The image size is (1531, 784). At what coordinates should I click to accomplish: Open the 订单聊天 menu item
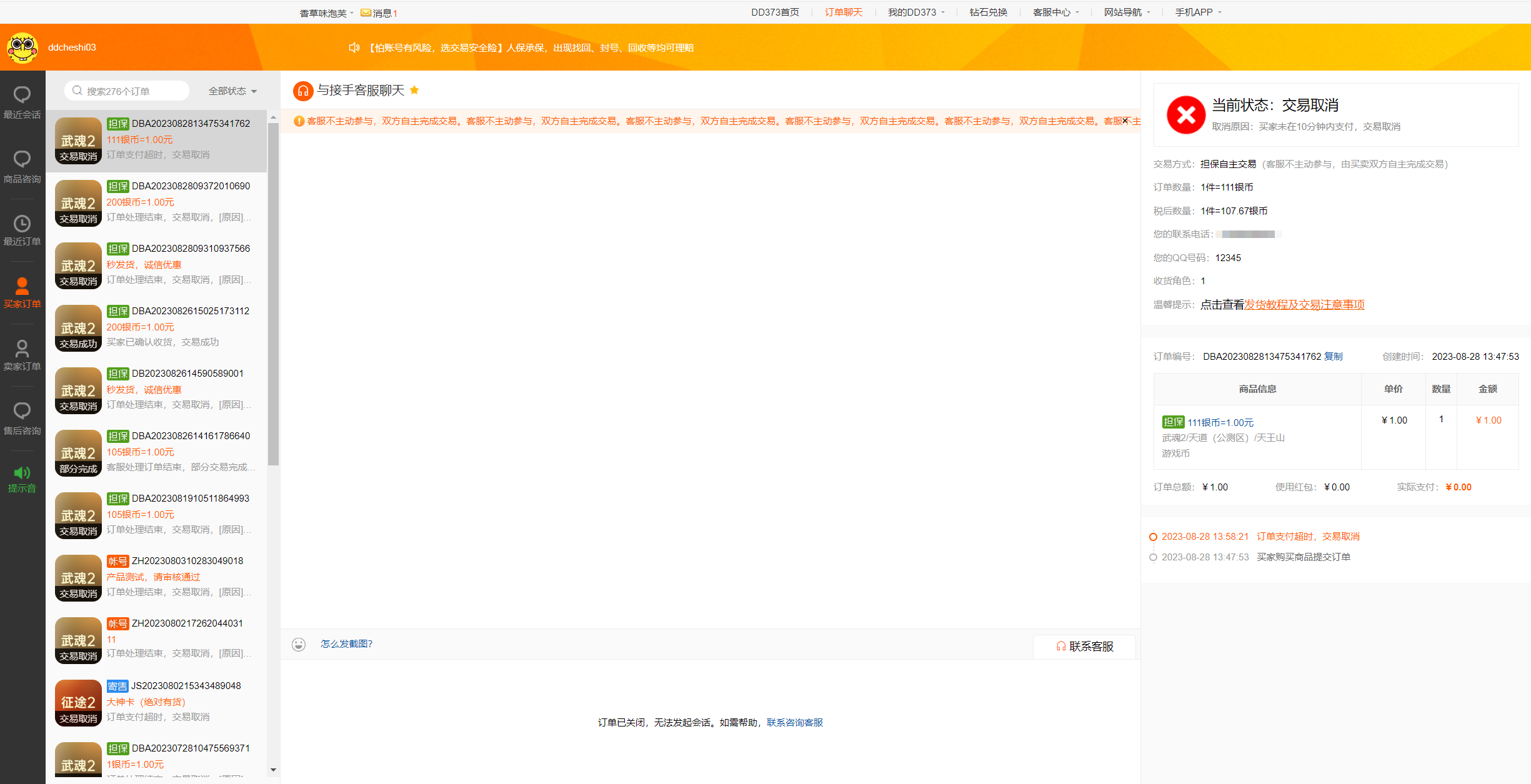[844, 12]
